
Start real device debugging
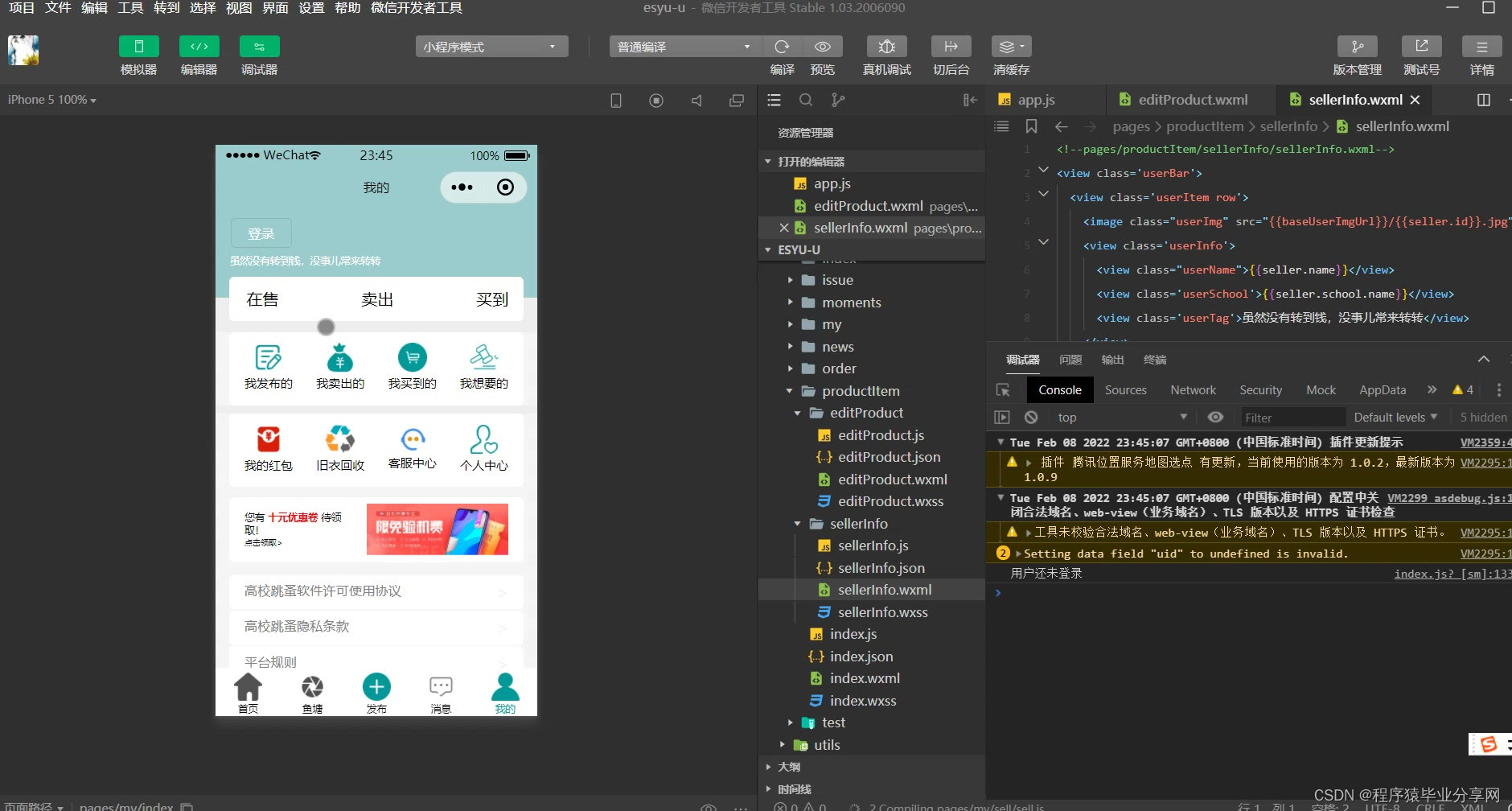coord(886,47)
